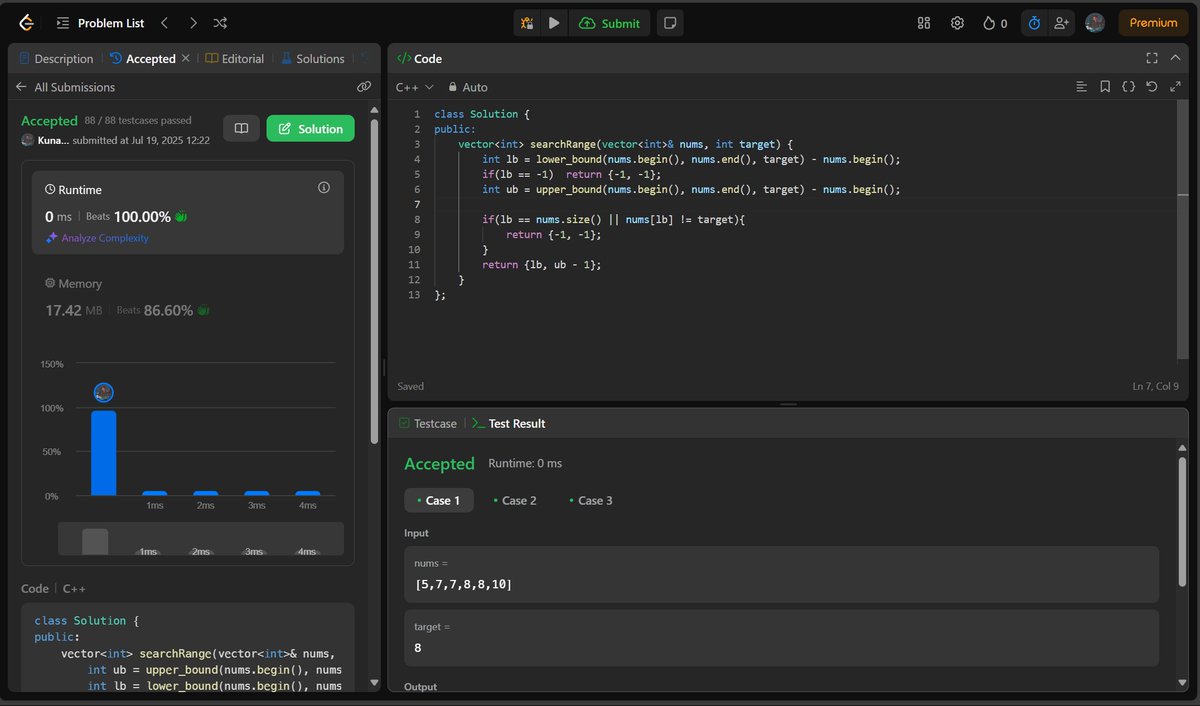Image resolution: width=1200 pixels, height=706 pixels.
Task: Click the green Solution button
Action: coord(311,128)
